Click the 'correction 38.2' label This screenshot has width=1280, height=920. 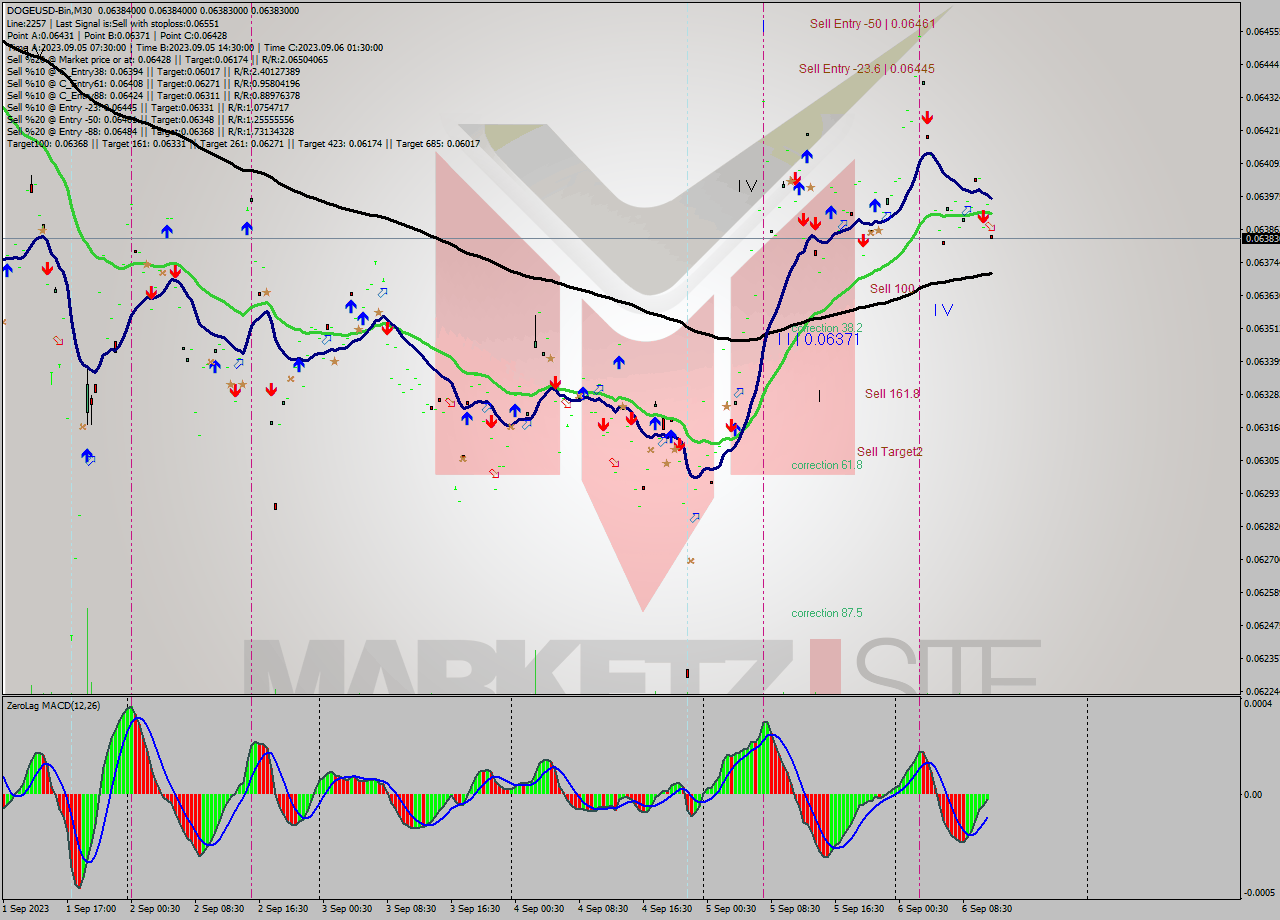(827, 328)
